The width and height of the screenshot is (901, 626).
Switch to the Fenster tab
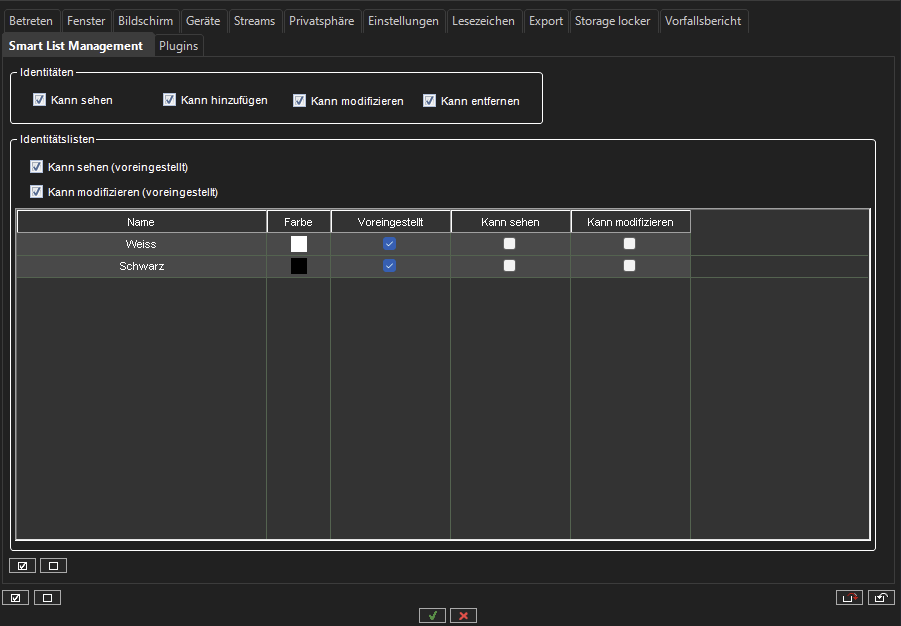coord(86,21)
